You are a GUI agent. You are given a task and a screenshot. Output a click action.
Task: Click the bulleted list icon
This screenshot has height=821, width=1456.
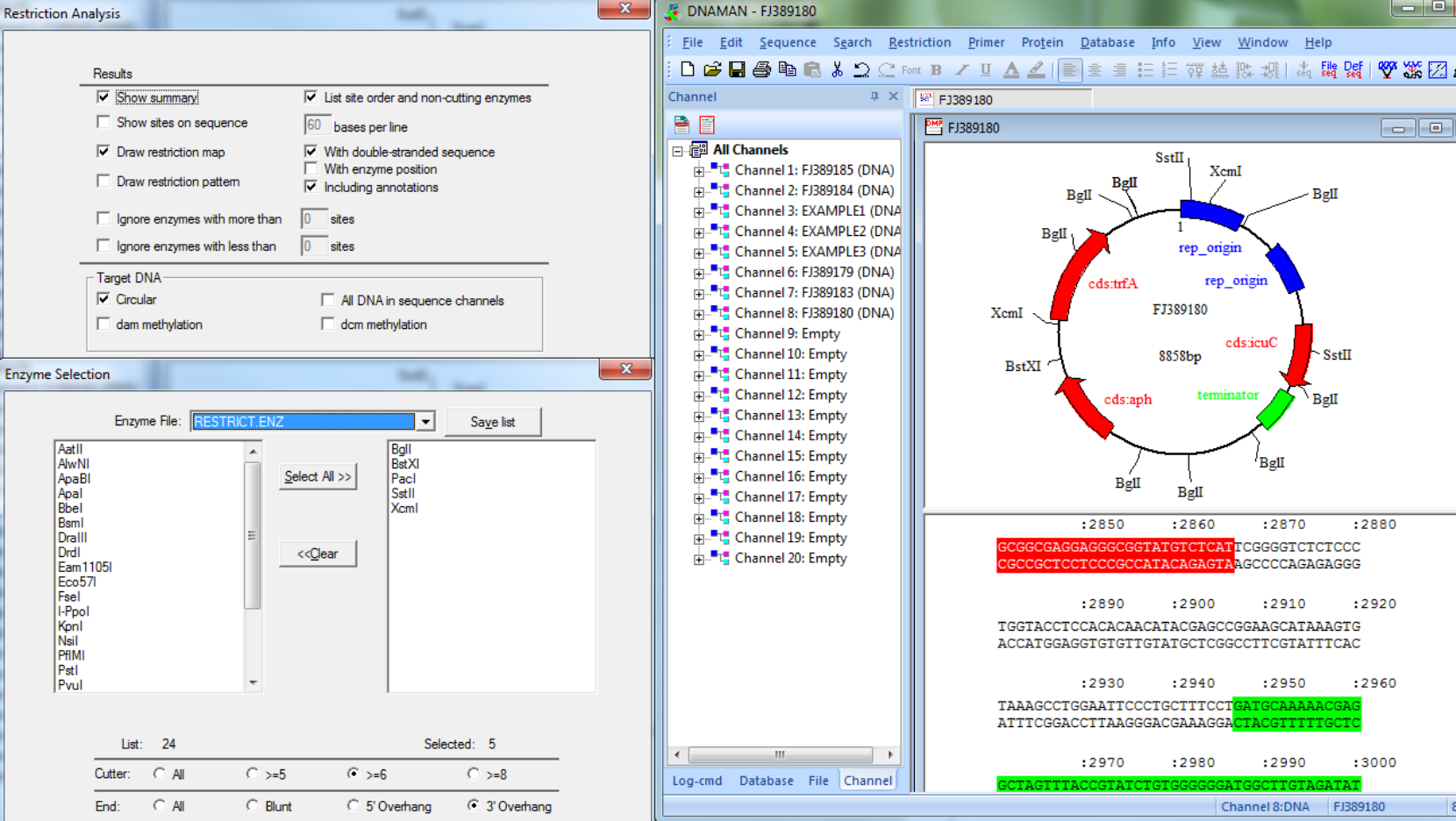pos(1145,69)
